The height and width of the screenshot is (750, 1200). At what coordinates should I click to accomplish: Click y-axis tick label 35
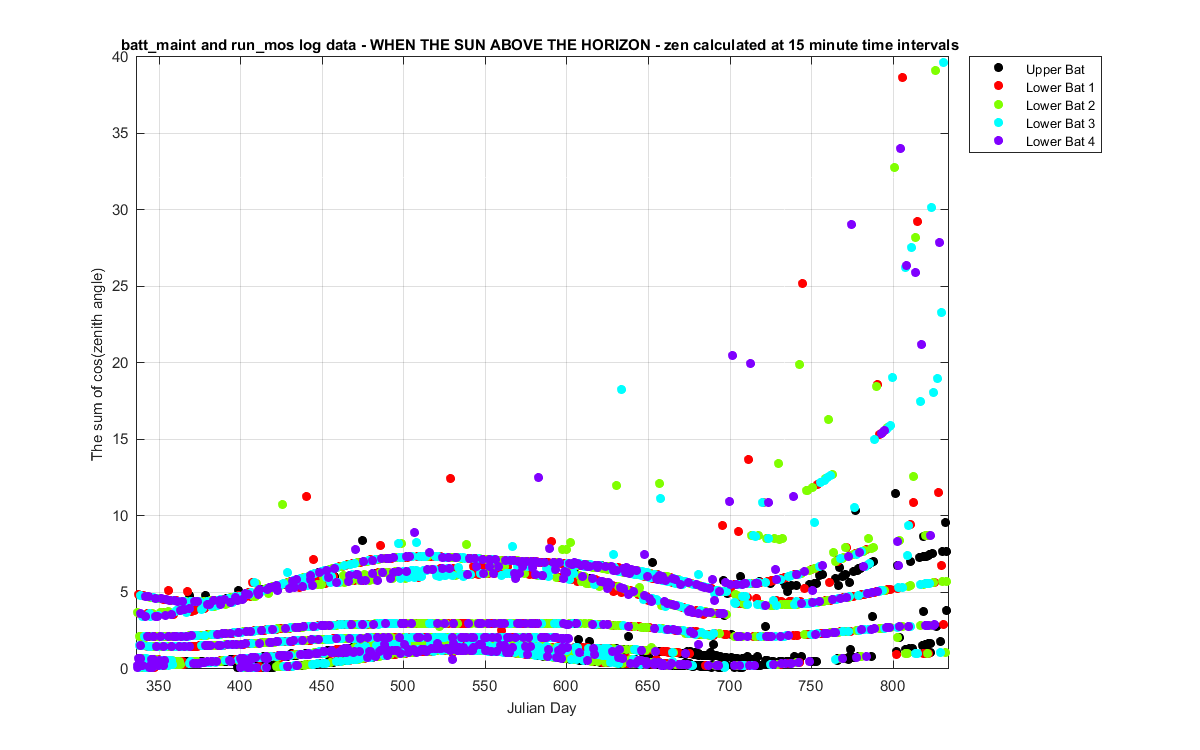[x=121, y=133]
